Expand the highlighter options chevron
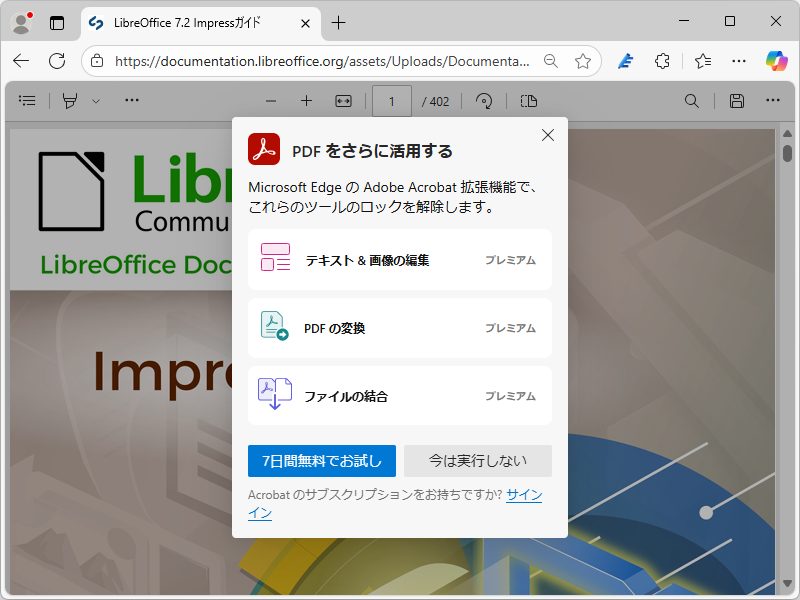The width and height of the screenshot is (800, 600). pos(96,100)
